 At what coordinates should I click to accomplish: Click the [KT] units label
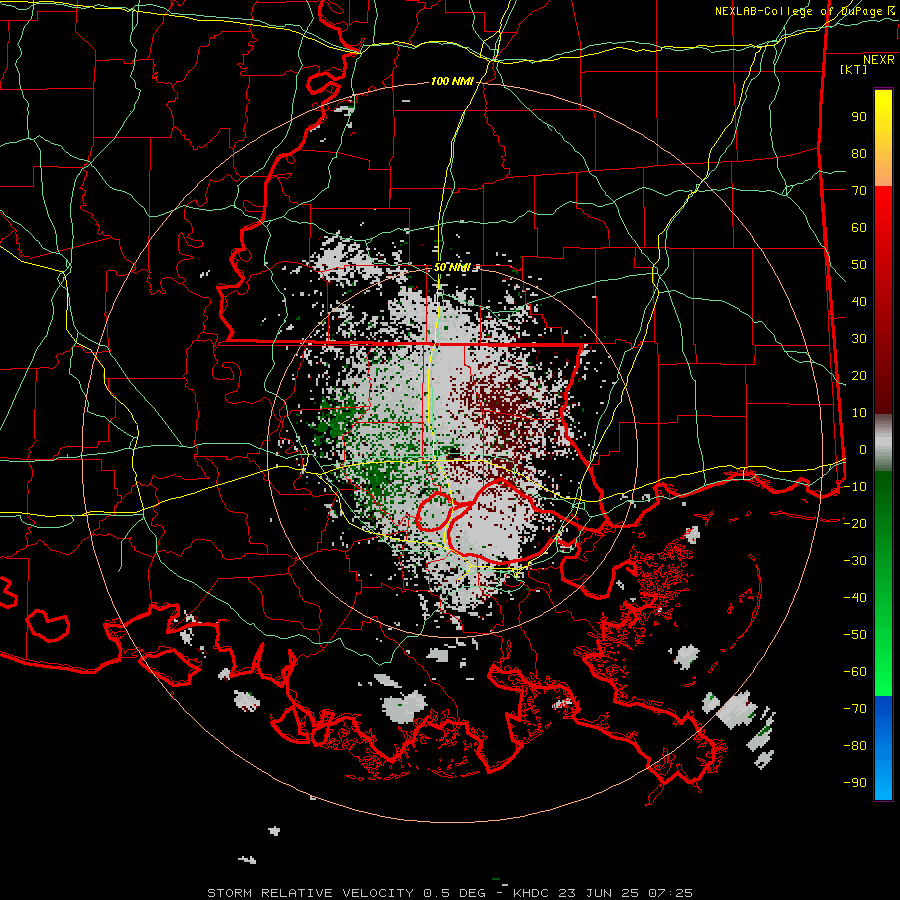pyautogui.click(x=854, y=69)
